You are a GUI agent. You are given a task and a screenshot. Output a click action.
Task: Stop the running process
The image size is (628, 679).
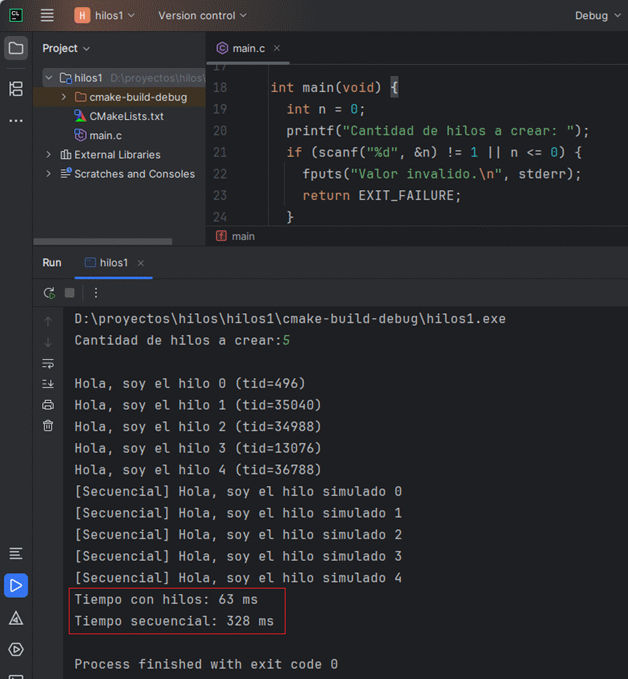point(69,293)
